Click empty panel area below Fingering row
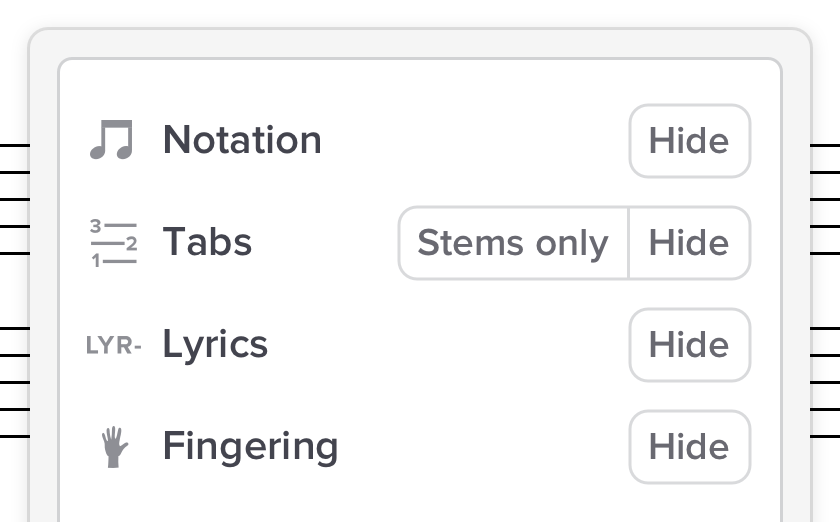The height and width of the screenshot is (522, 840). 420,503
